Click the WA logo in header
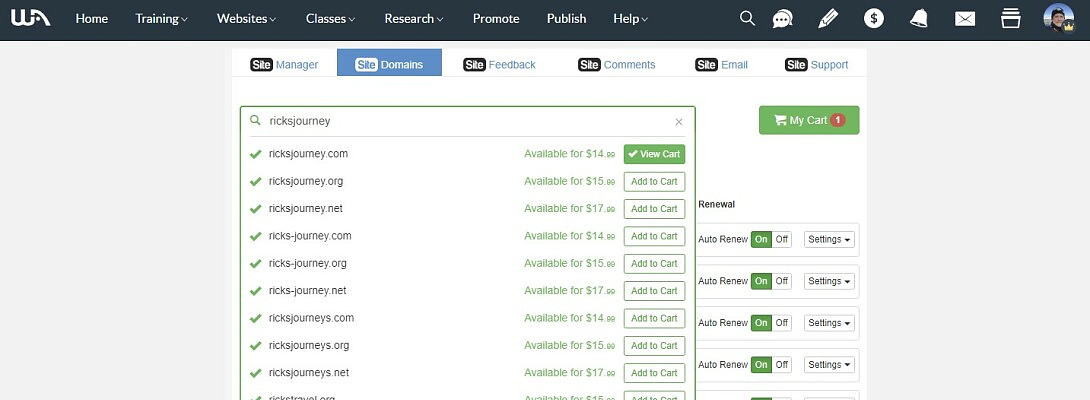 [30, 19]
